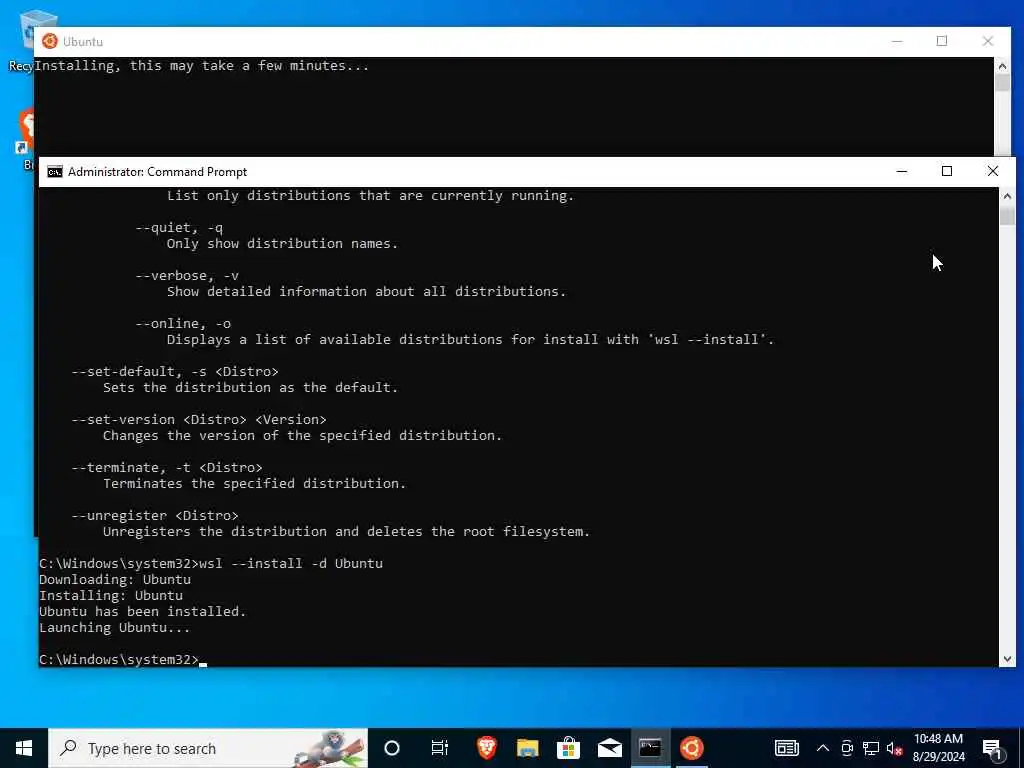Click the '--online, -o' option text
This screenshot has width=1024, height=768.
click(183, 323)
